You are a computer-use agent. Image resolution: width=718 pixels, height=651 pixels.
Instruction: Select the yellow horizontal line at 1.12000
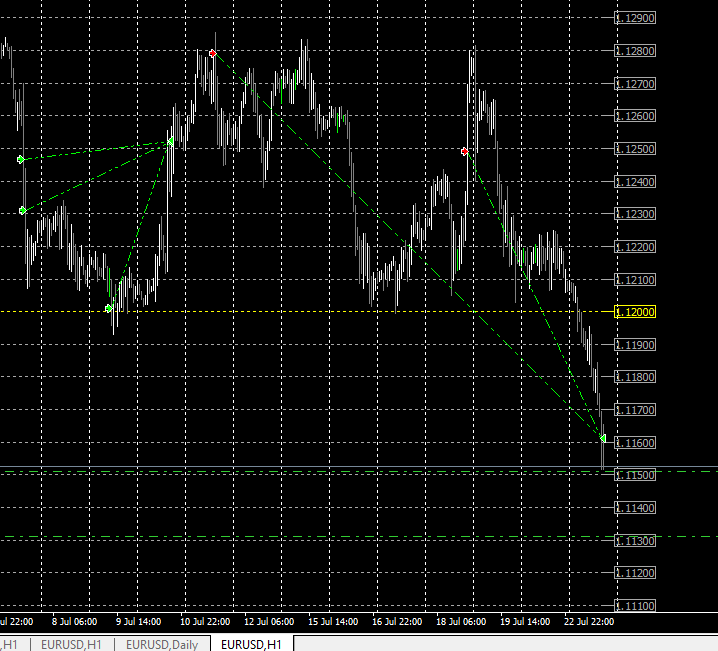click(x=307, y=312)
